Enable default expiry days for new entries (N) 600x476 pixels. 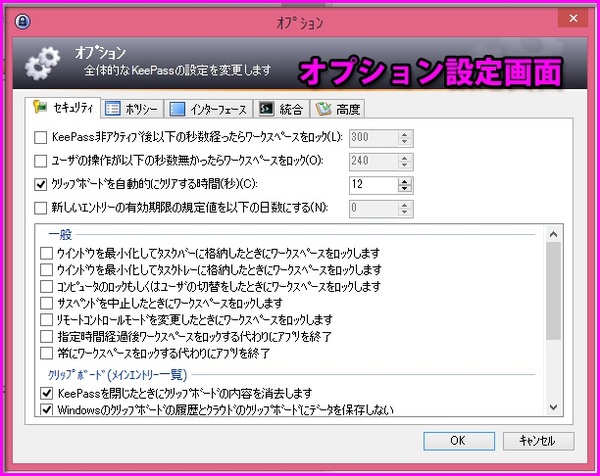coord(41,208)
